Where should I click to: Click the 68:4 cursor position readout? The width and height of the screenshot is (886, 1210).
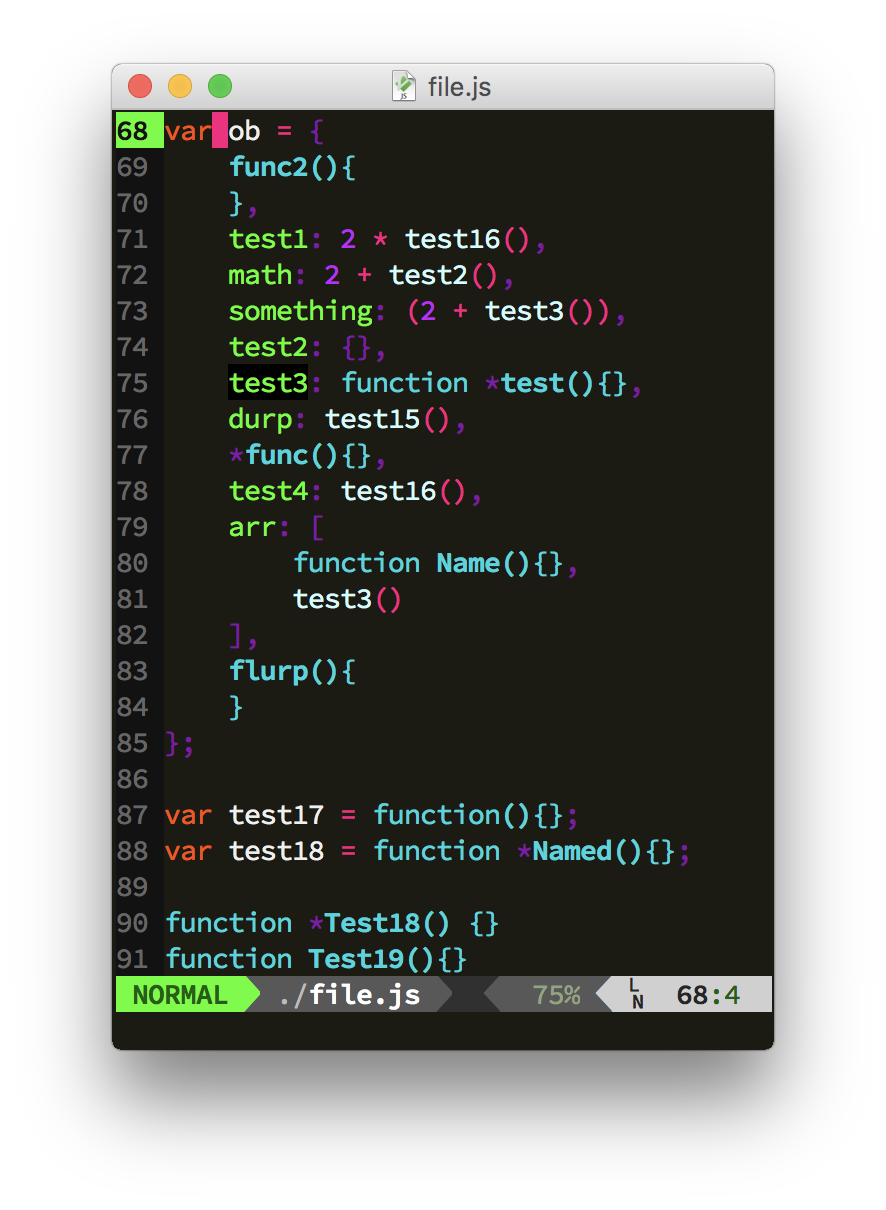[x=708, y=995]
